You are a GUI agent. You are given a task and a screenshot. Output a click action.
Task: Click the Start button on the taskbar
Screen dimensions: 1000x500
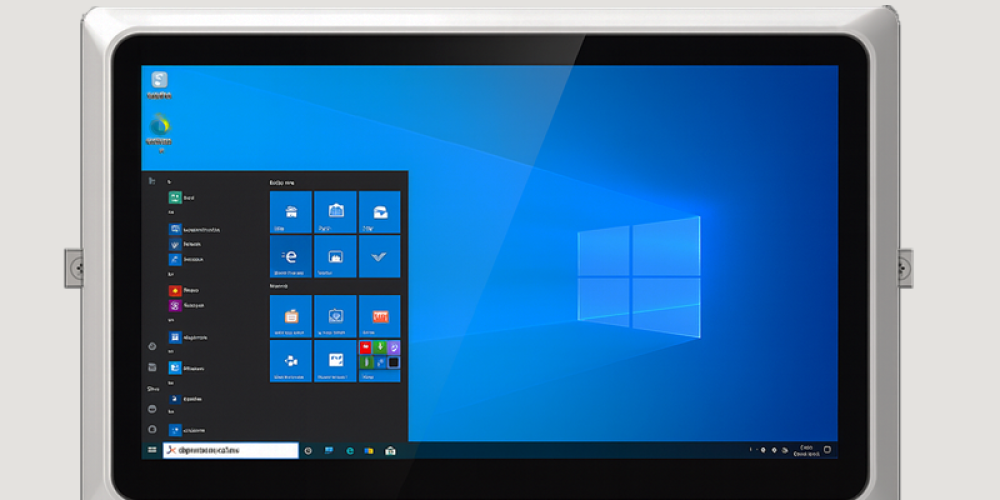[x=152, y=451]
